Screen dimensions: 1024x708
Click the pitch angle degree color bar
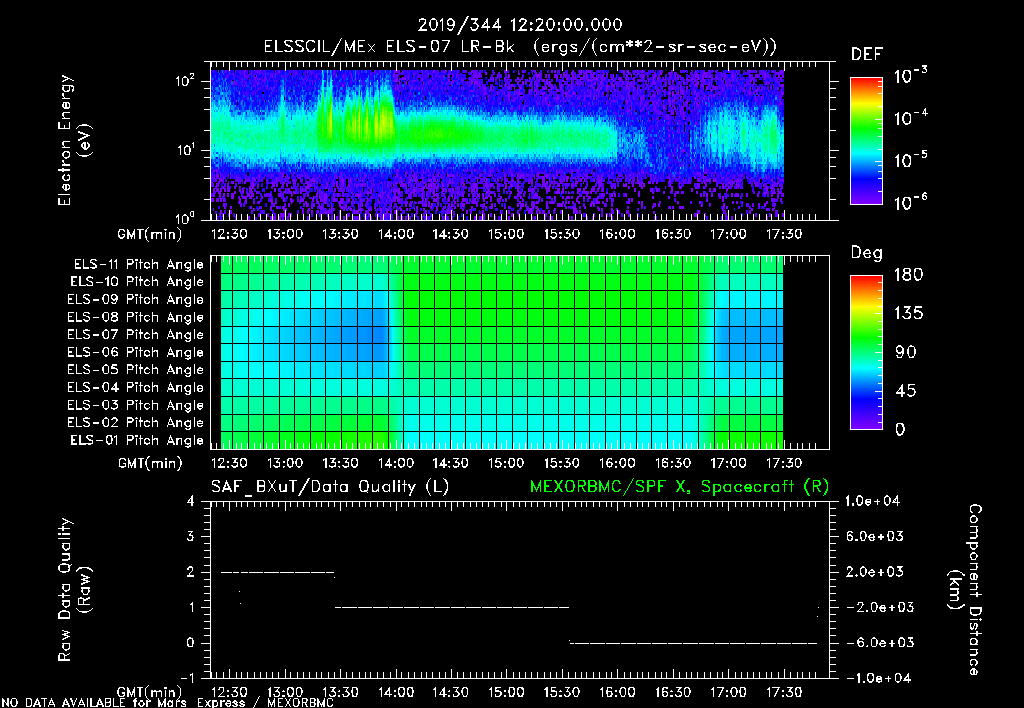(866, 353)
